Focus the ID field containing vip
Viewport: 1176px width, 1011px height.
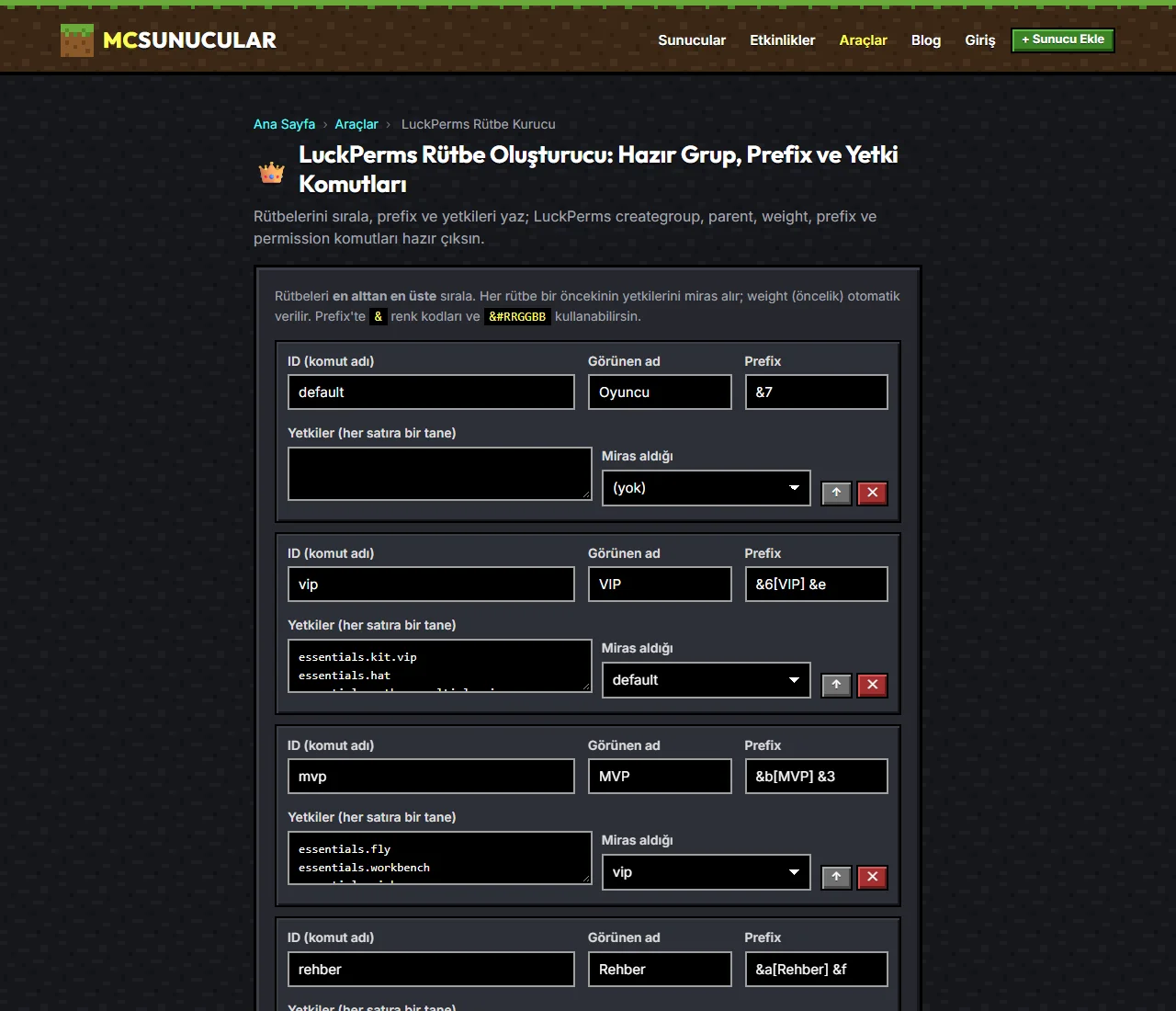pos(431,585)
